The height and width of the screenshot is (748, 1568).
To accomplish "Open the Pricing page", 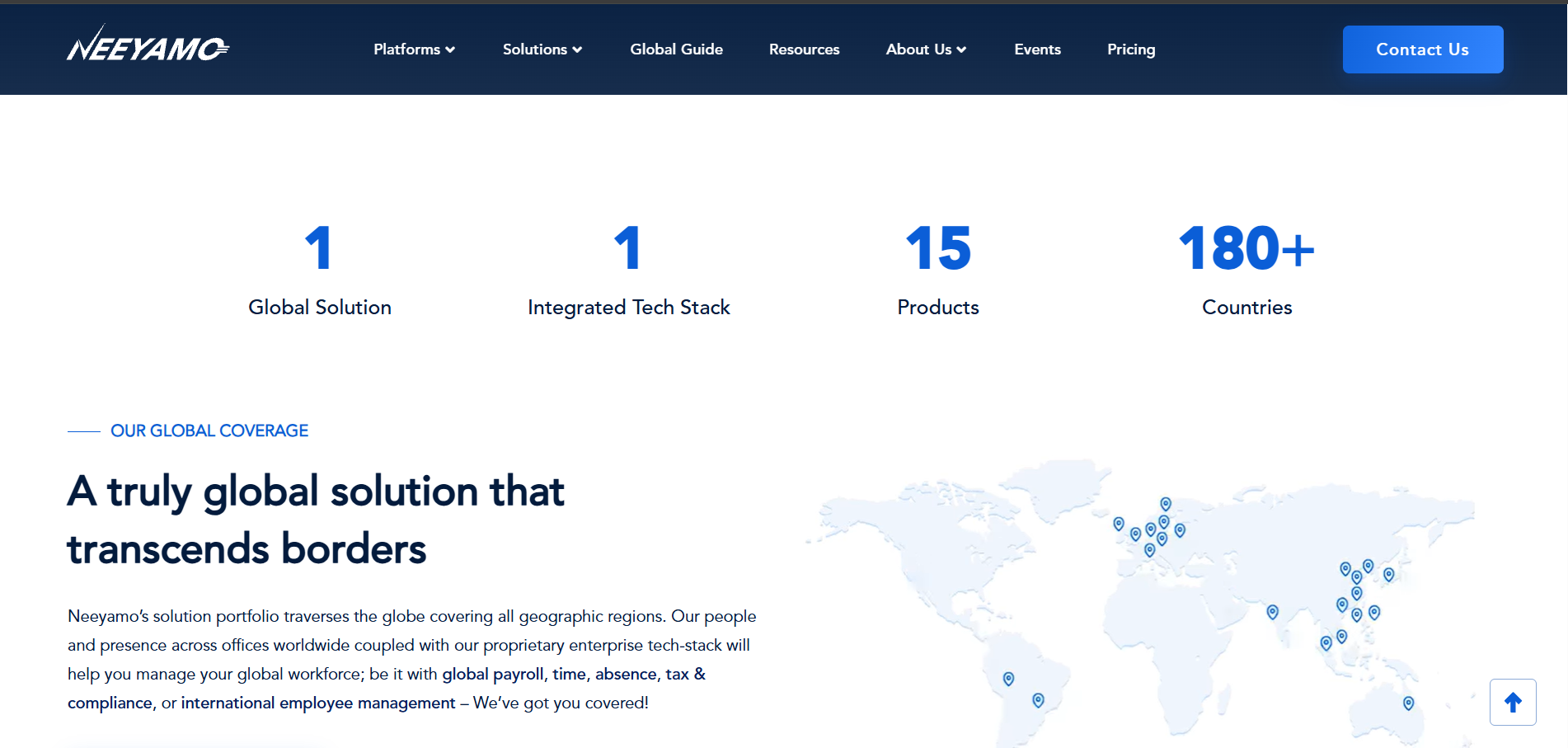I will coord(1131,49).
